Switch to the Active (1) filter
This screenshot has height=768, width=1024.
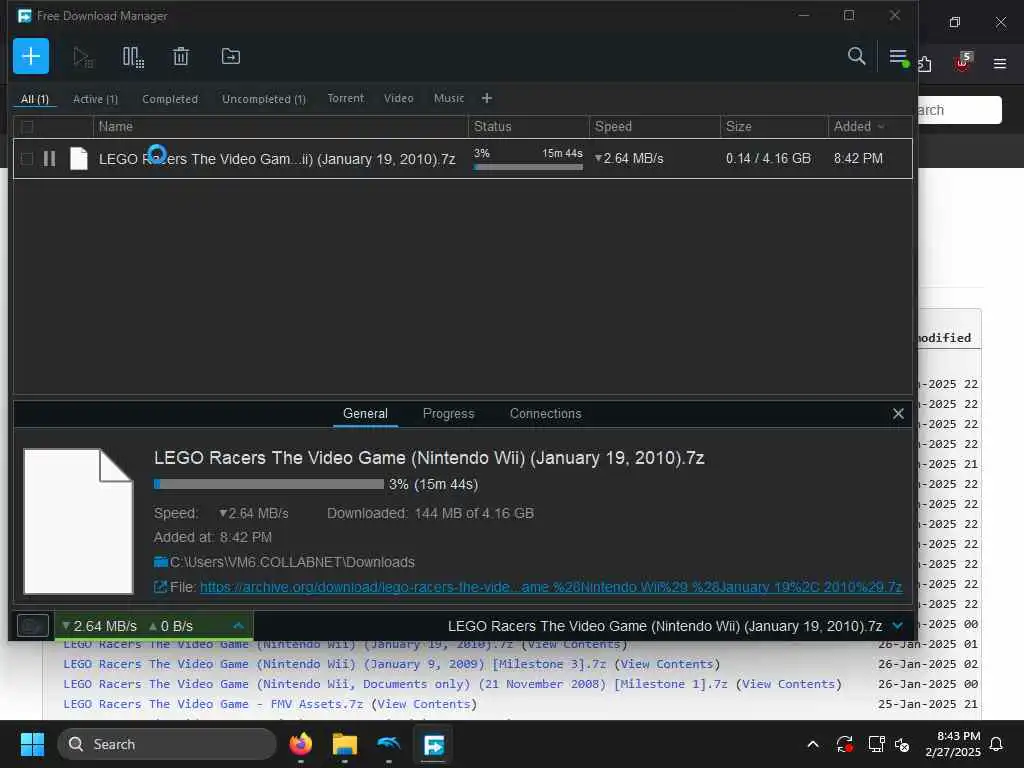point(95,99)
